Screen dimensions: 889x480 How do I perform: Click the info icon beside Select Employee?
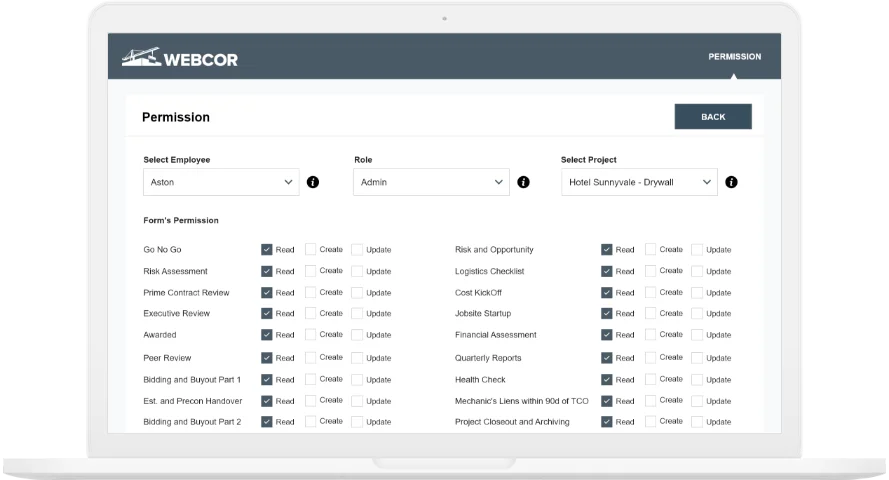pos(313,182)
